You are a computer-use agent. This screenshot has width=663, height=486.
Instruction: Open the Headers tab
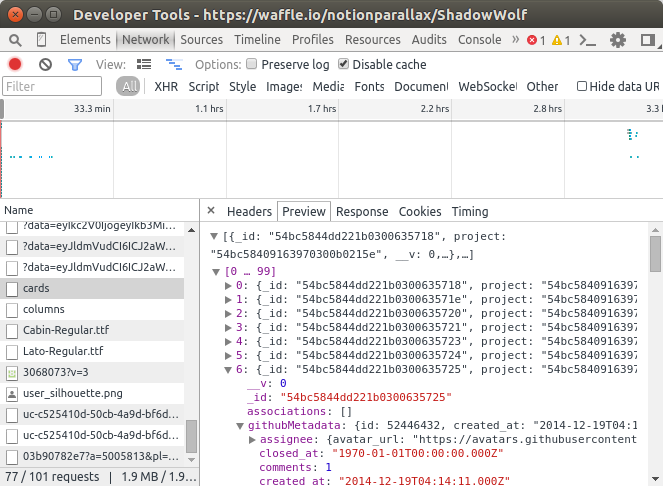click(249, 212)
